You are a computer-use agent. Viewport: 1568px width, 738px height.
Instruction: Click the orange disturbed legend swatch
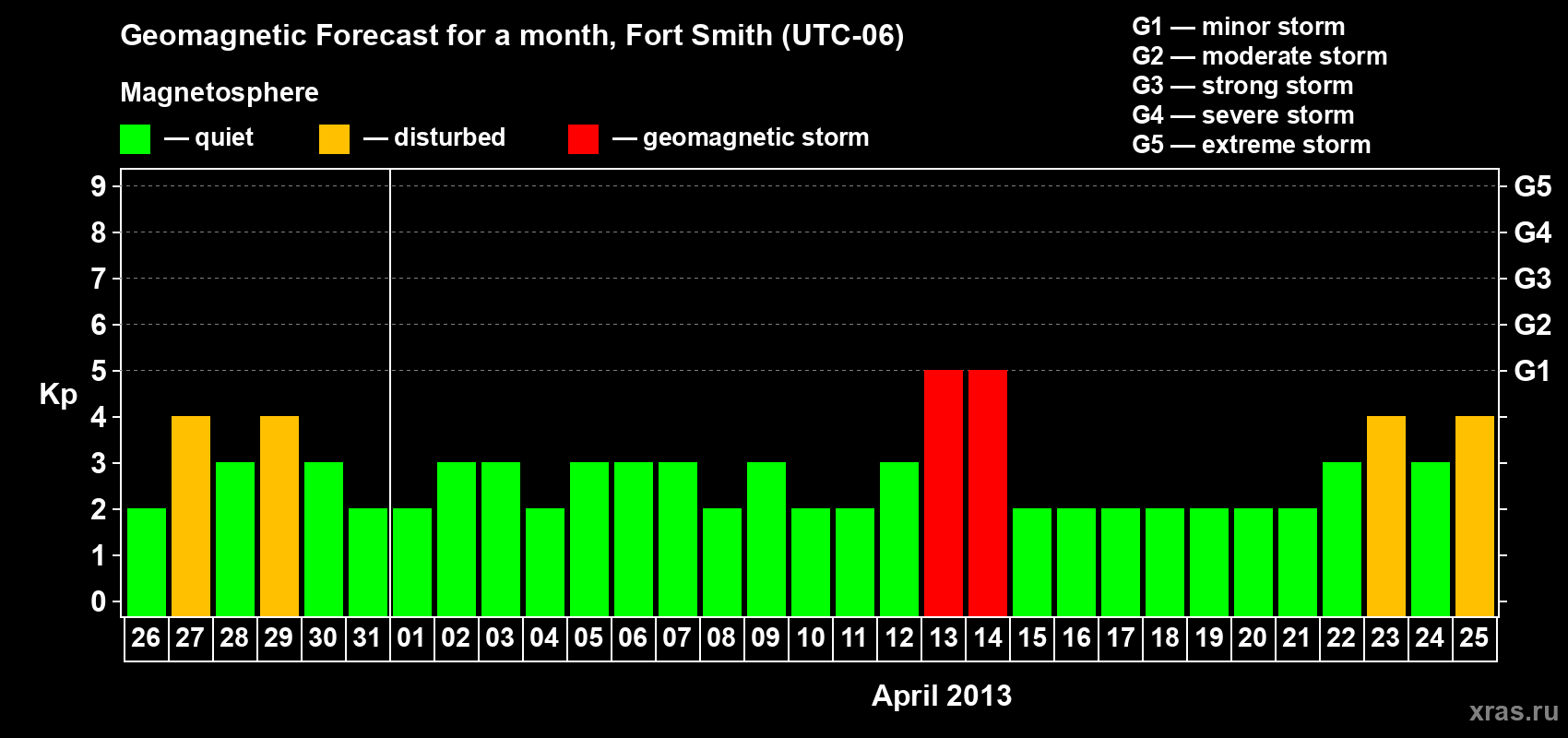pyautogui.click(x=334, y=139)
